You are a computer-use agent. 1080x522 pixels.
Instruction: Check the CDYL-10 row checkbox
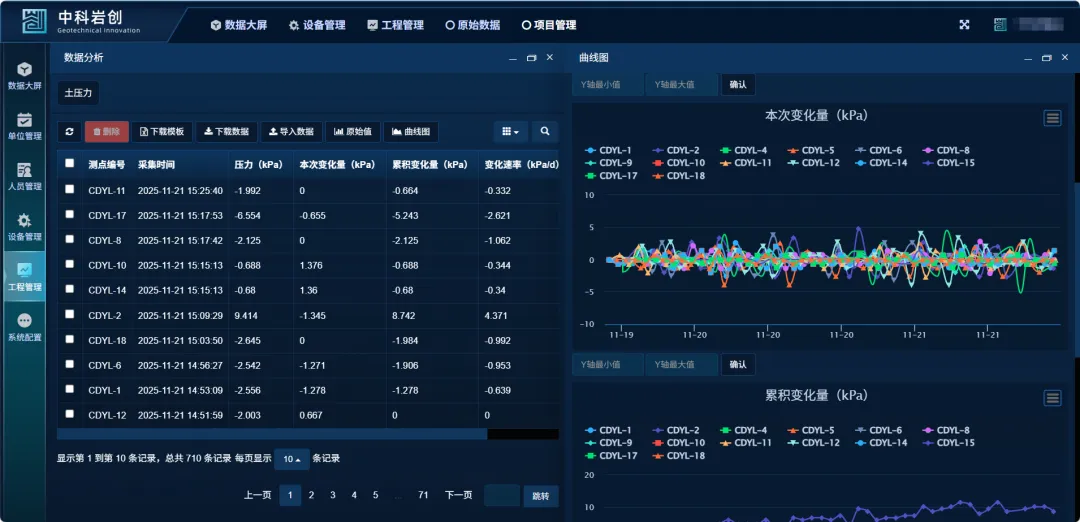(x=69, y=264)
